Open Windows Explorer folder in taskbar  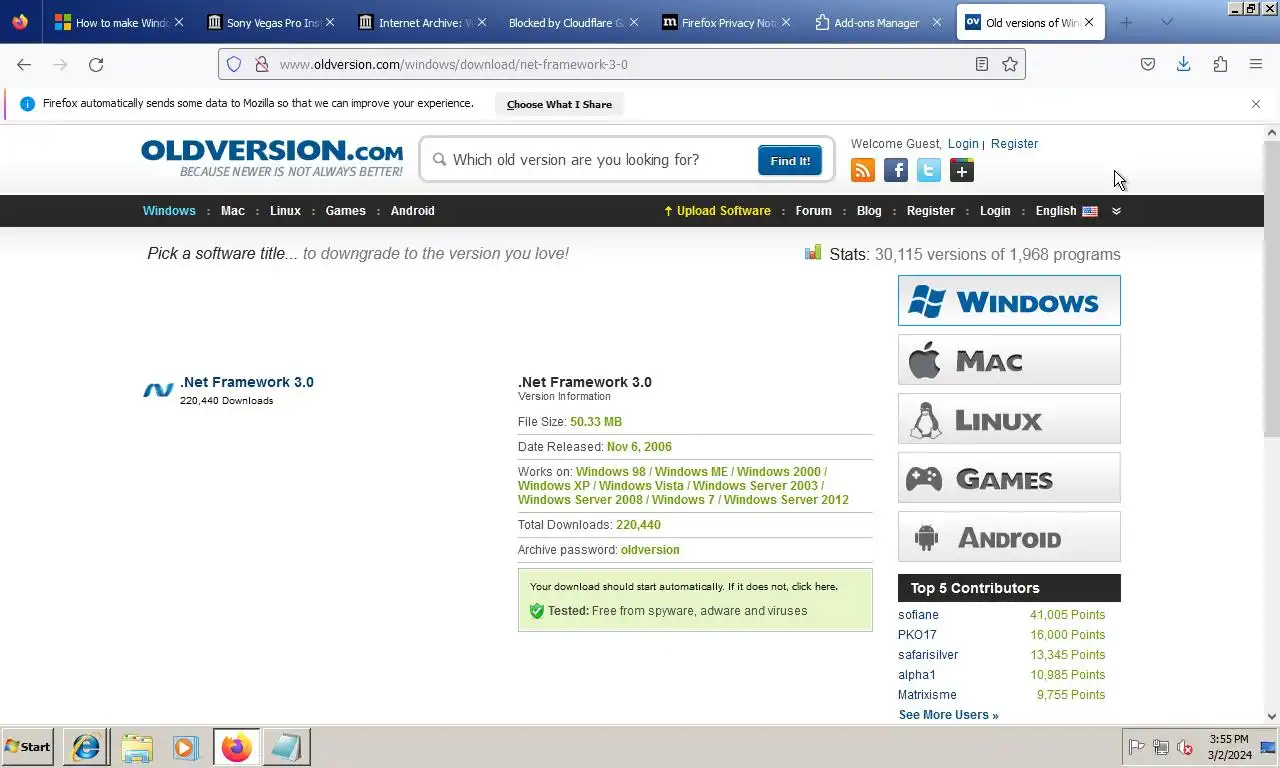[x=137, y=747]
